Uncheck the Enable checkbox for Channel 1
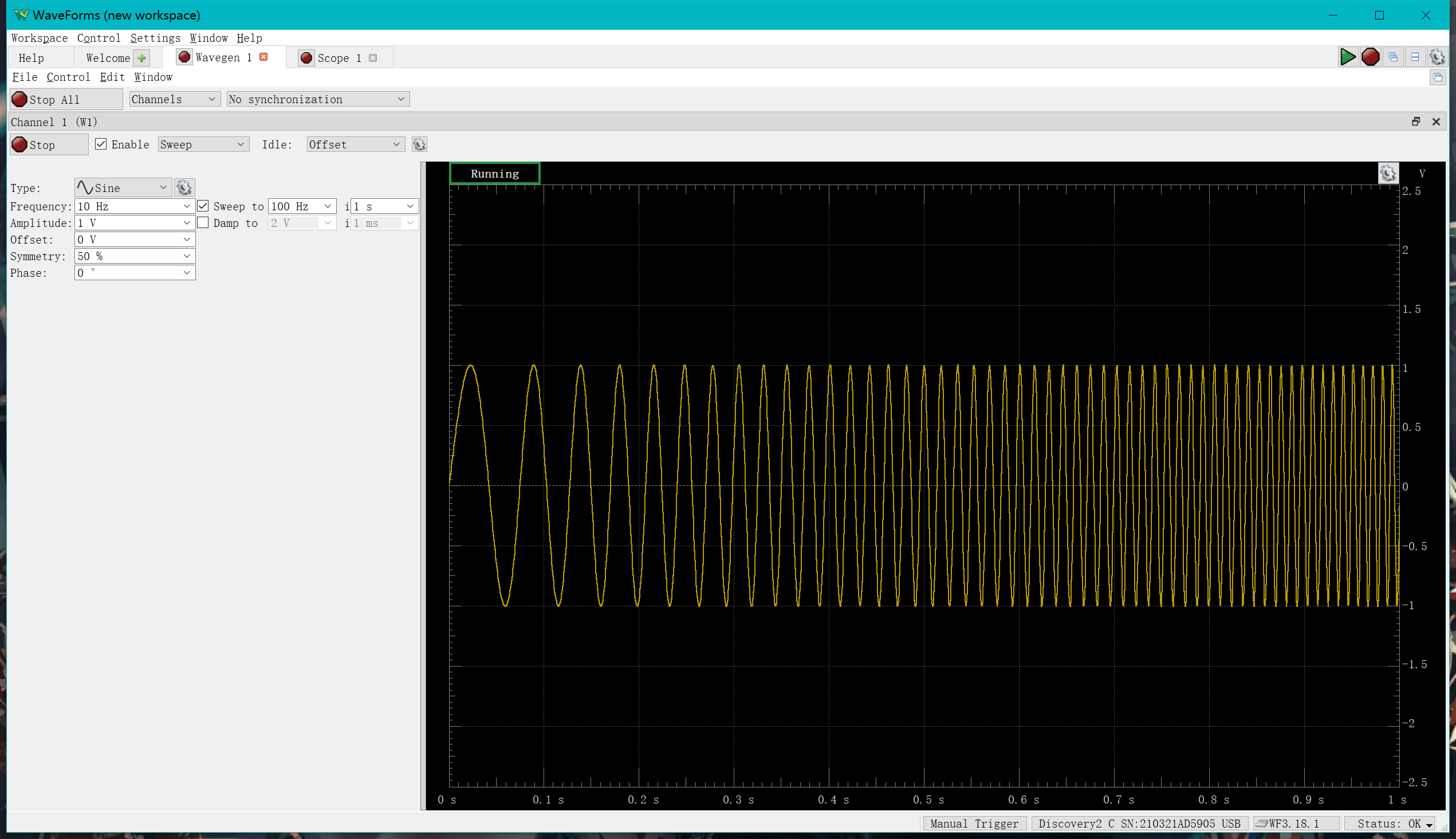The width and height of the screenshot is (1456, 839). 101,144
